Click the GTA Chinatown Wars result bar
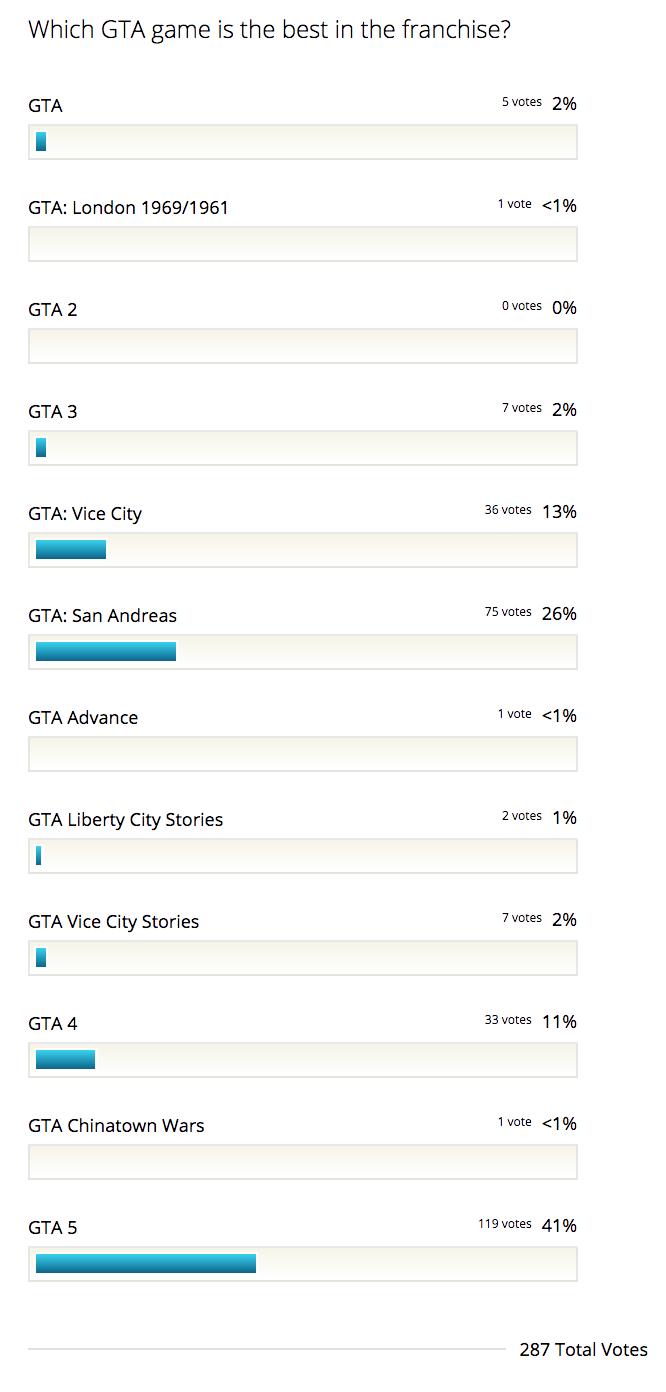This screenshot has height=1392, width=666. click(302, 1161)
